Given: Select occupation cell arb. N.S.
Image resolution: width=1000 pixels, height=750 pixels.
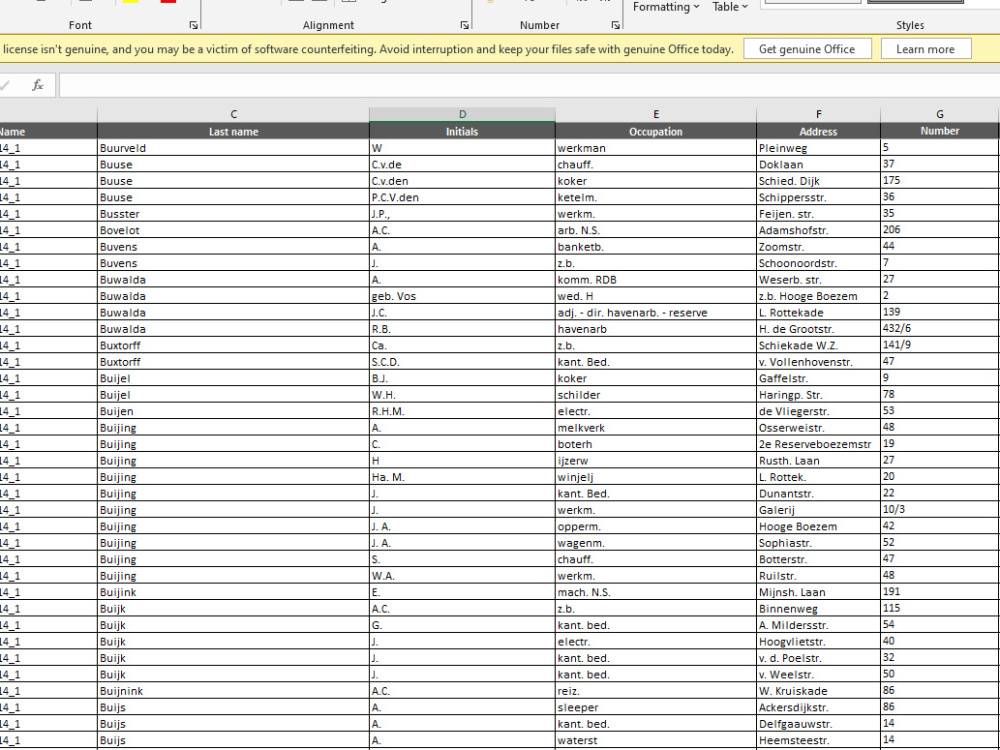Looking at the screenshot, I should [x=656, y=230].
